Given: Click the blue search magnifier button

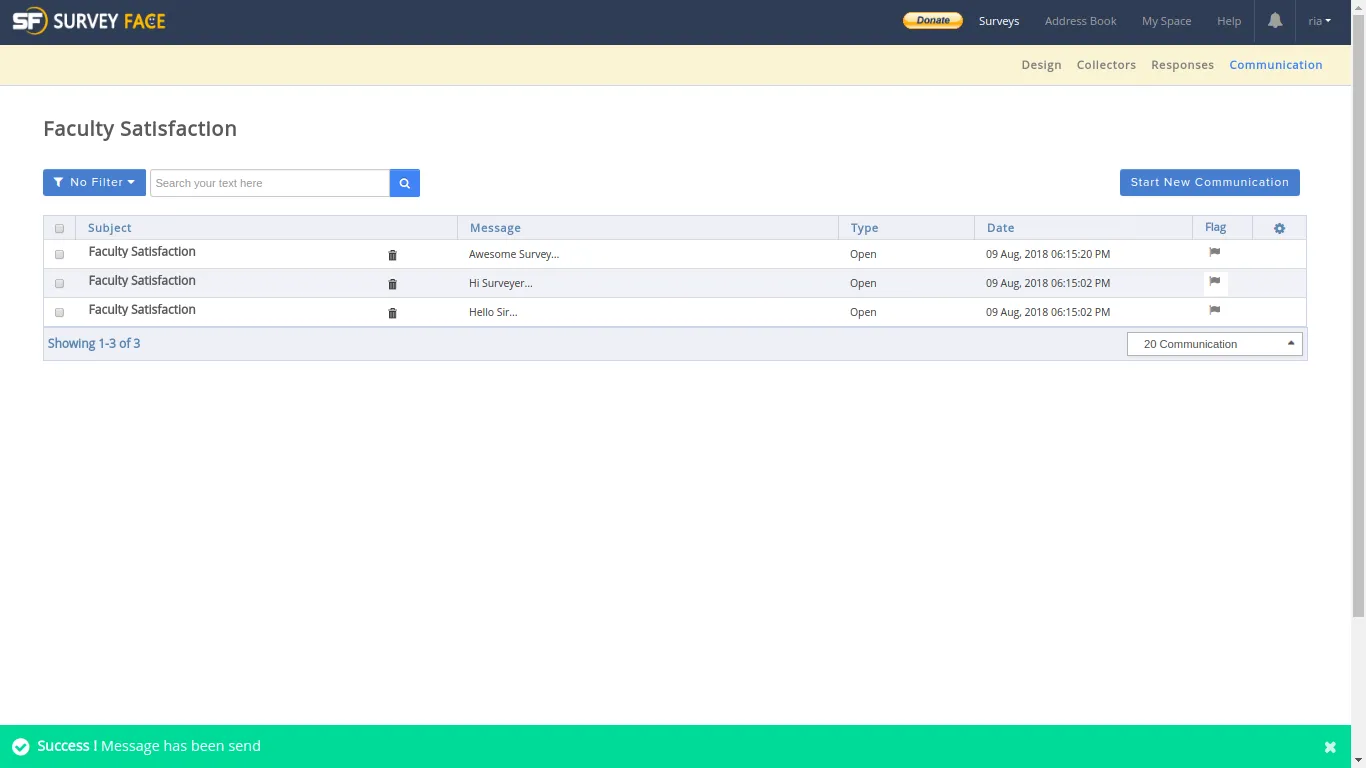Looking at the screenshot, I should pos(404,183).
